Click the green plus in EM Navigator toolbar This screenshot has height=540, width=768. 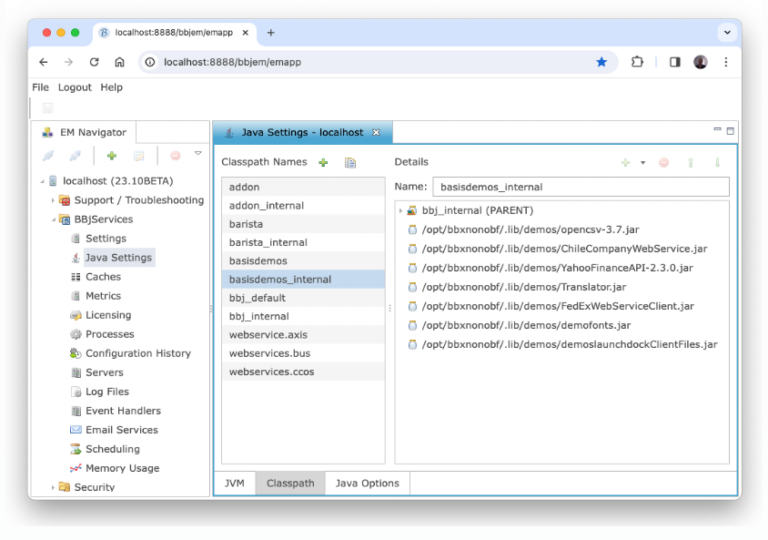[x=112, y=156]
